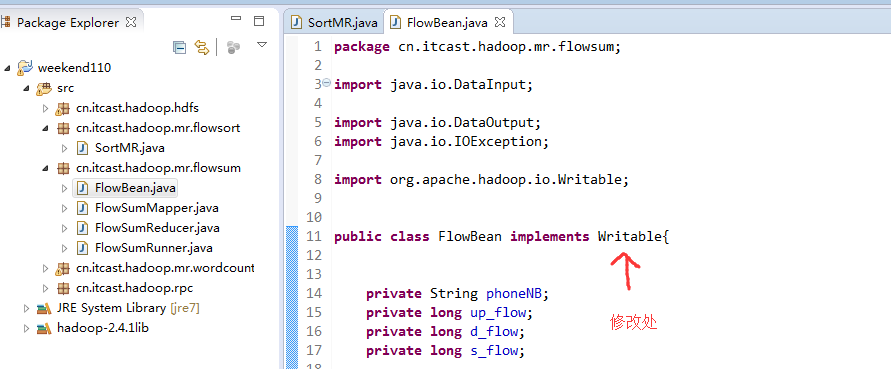The image size is (891, 369).
Task: Select the src folder label
Action: [x=65, y=88]
